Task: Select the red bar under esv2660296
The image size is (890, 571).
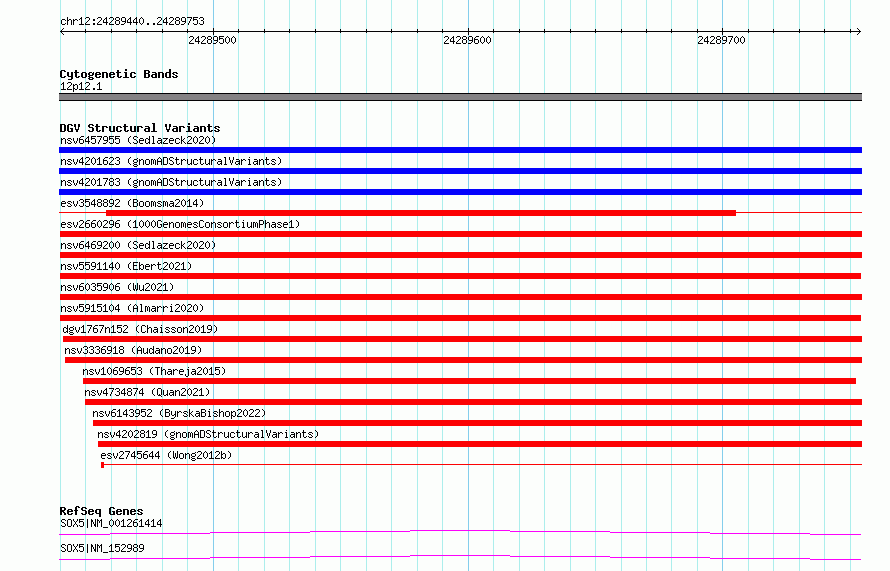Action: pyautogui.click(x=460, y=234)
